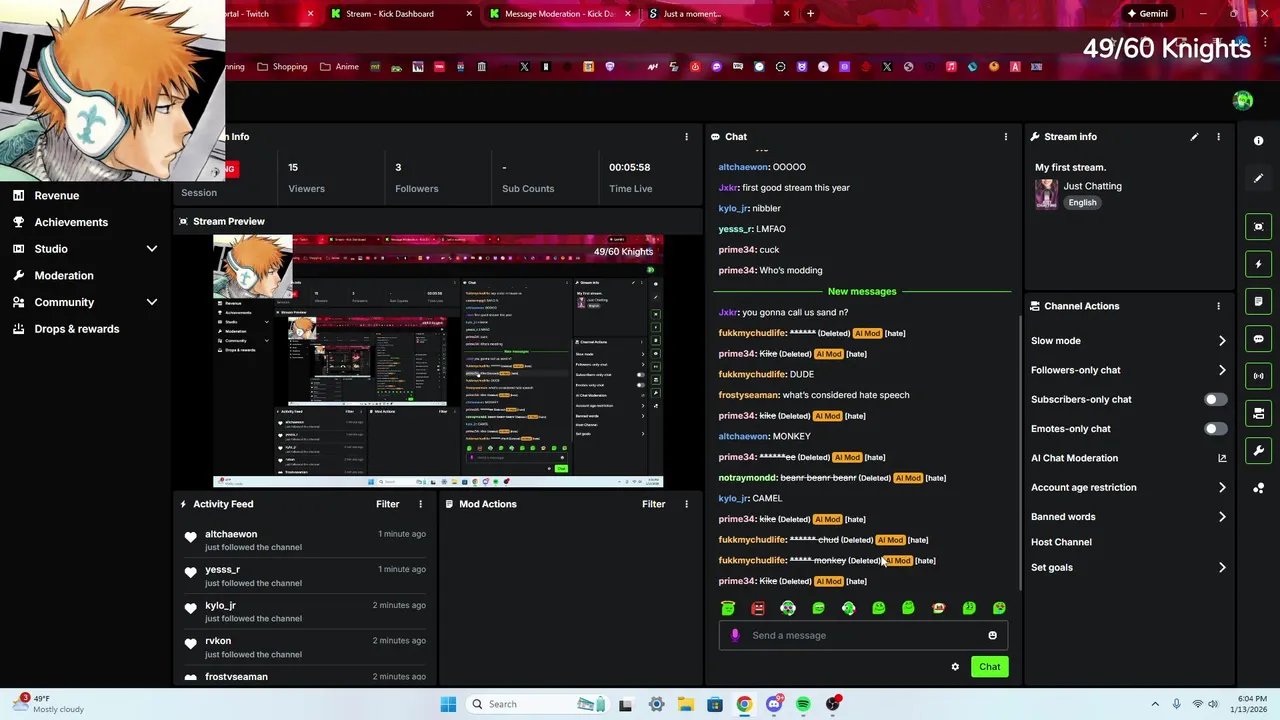Screen dimensions: 1280x720
Task: Open the Chat panel three-dot menu
Action: tap(1006, 137)
